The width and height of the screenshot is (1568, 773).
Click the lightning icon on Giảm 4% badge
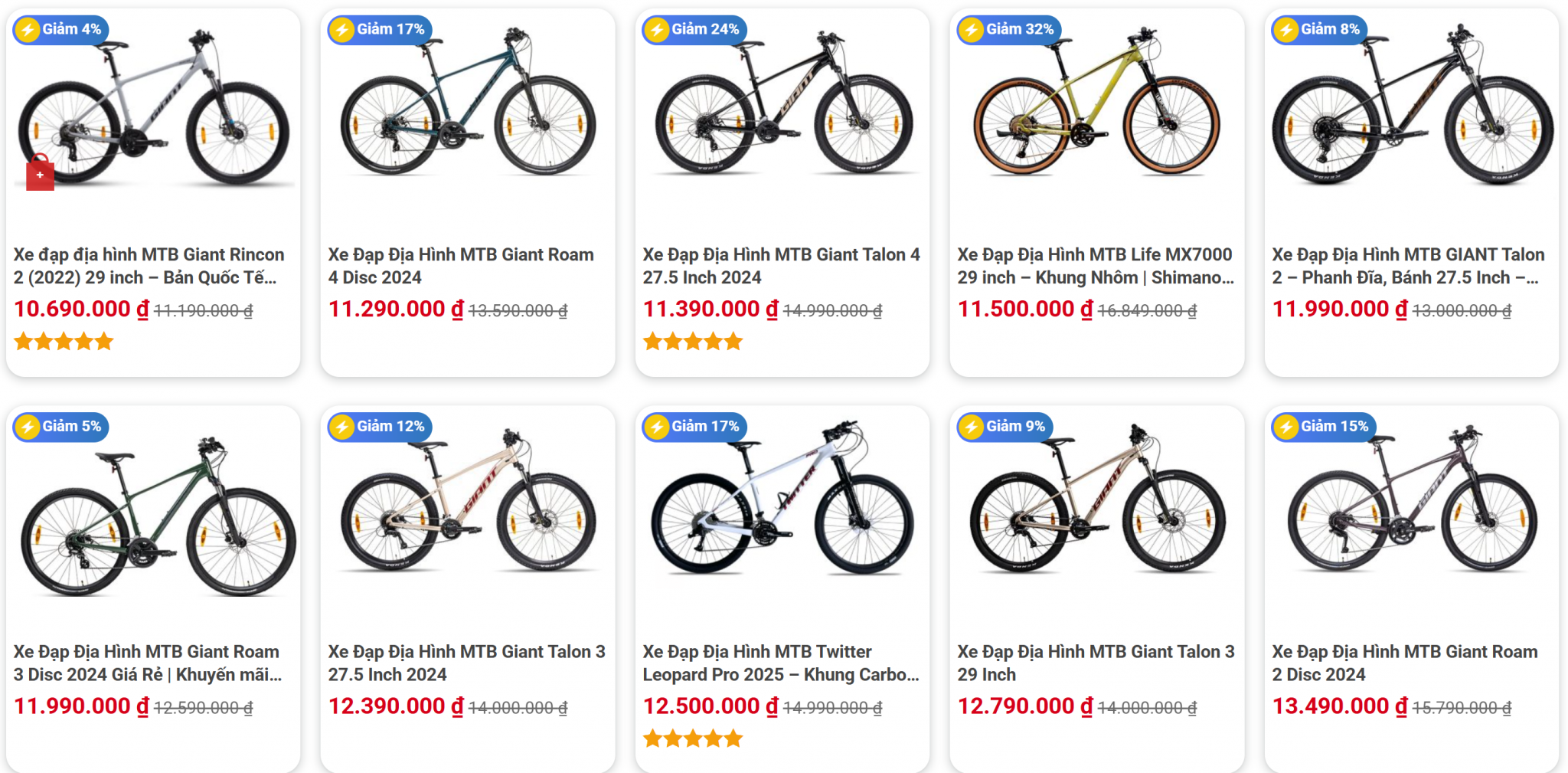[x=28, y=30]
